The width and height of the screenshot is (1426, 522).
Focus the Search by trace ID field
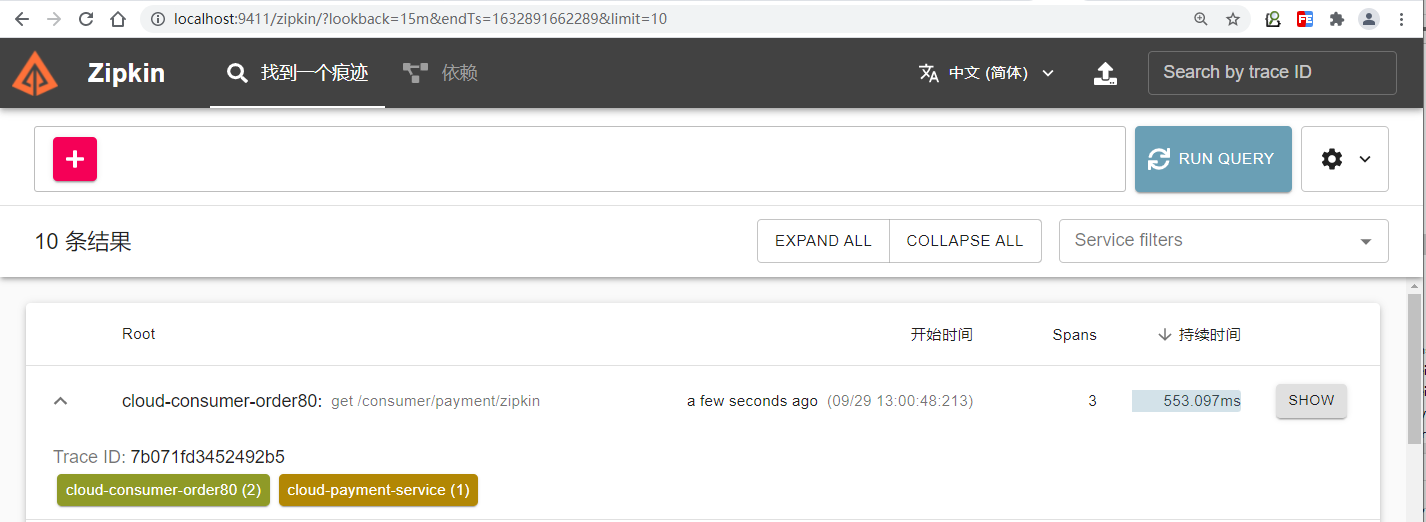tap(1272, 73)
